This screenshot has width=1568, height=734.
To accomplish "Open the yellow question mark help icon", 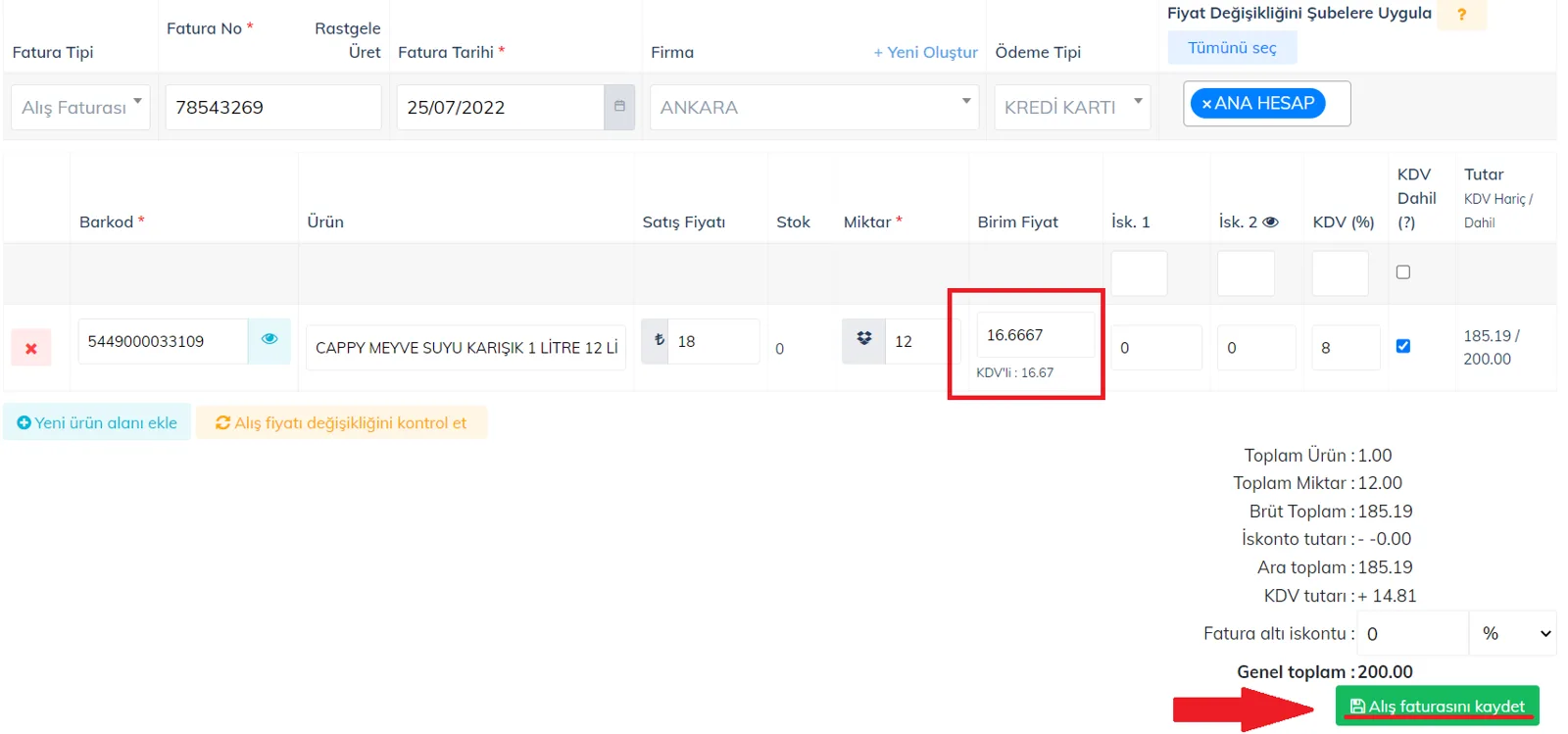I will tap(1462, 15).
